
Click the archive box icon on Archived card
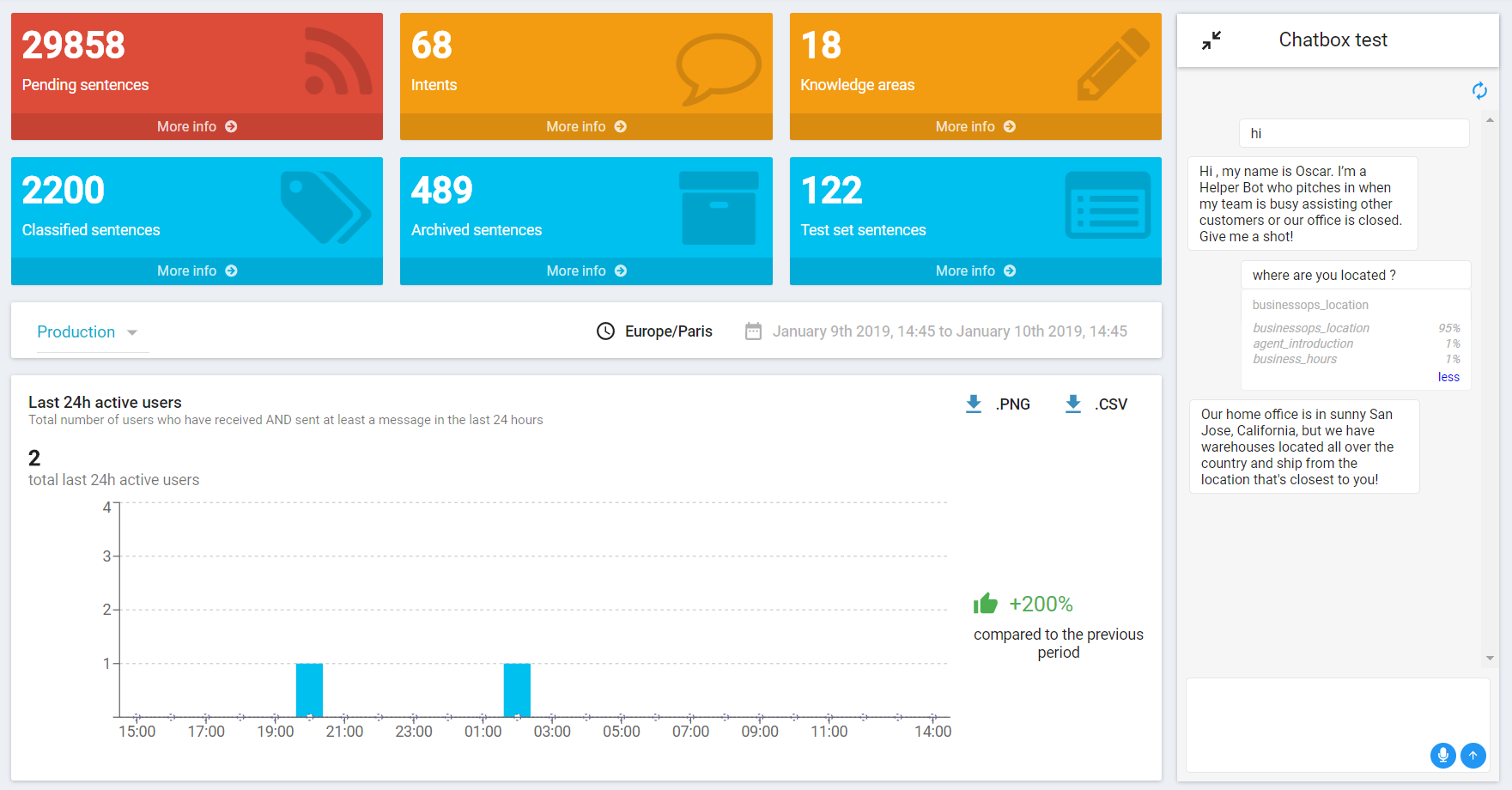tap(719, 208)
